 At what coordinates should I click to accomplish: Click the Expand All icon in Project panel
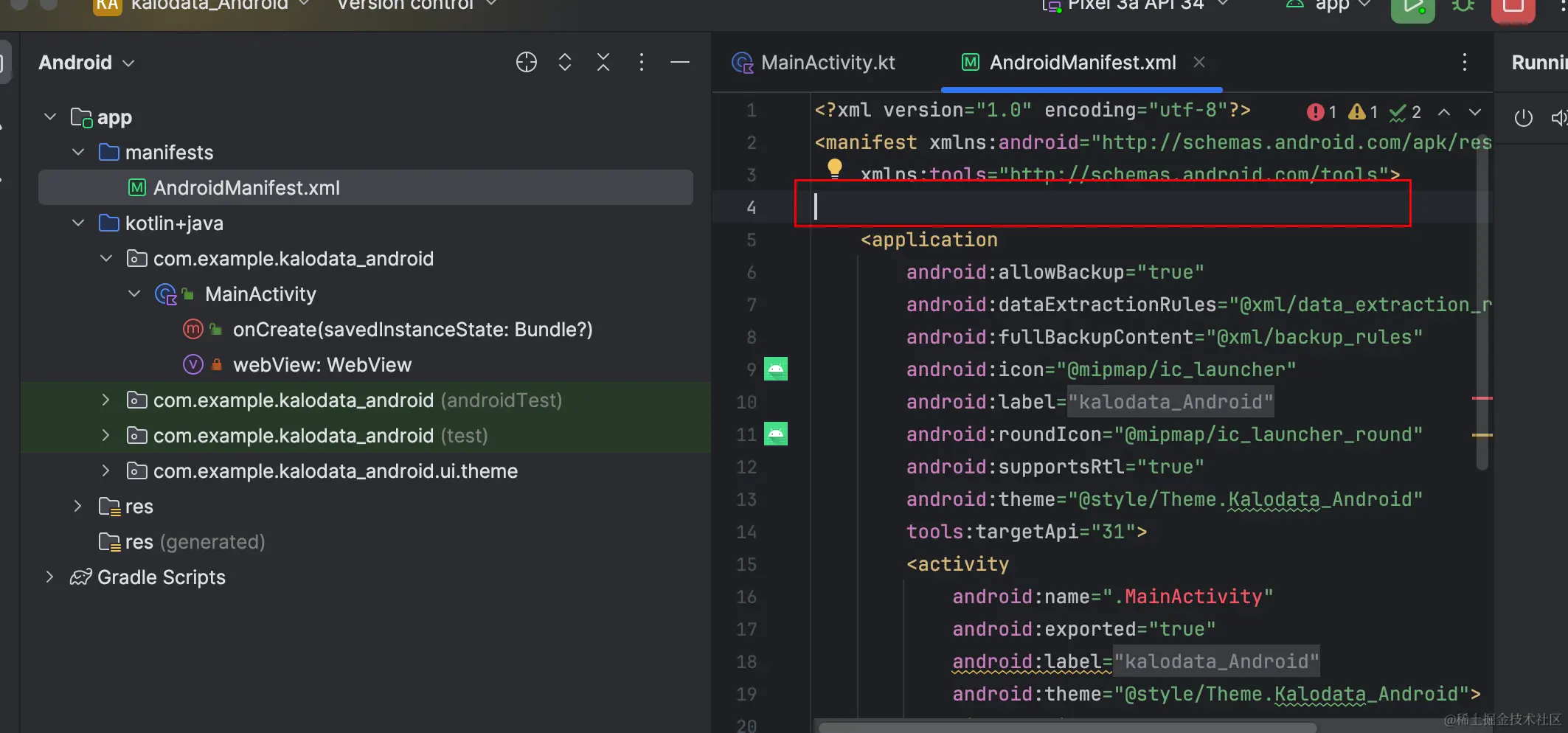tap(565, 63)
